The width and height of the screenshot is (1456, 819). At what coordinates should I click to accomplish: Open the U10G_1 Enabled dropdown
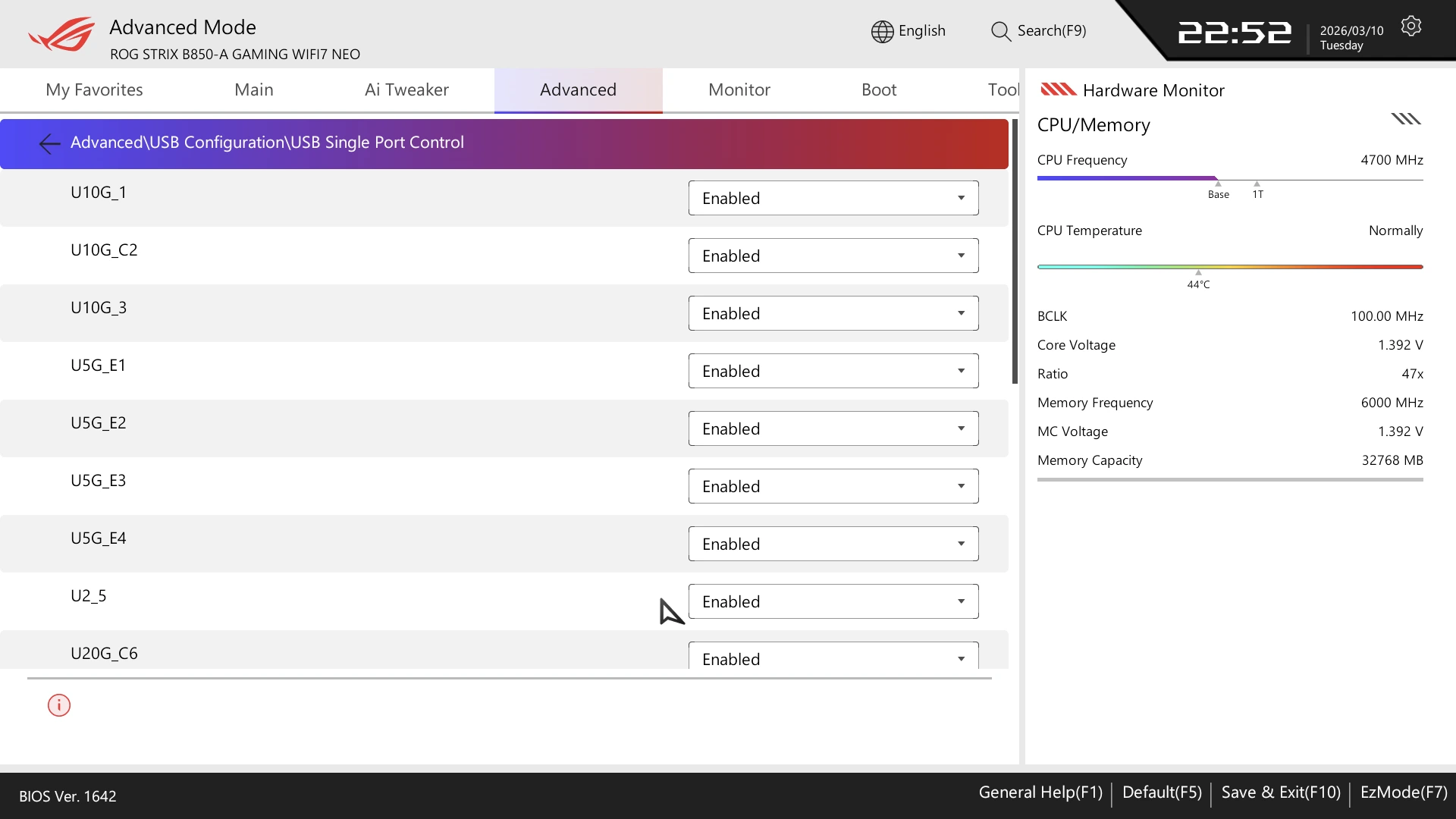pyautogui.click(x=833, y=198)
